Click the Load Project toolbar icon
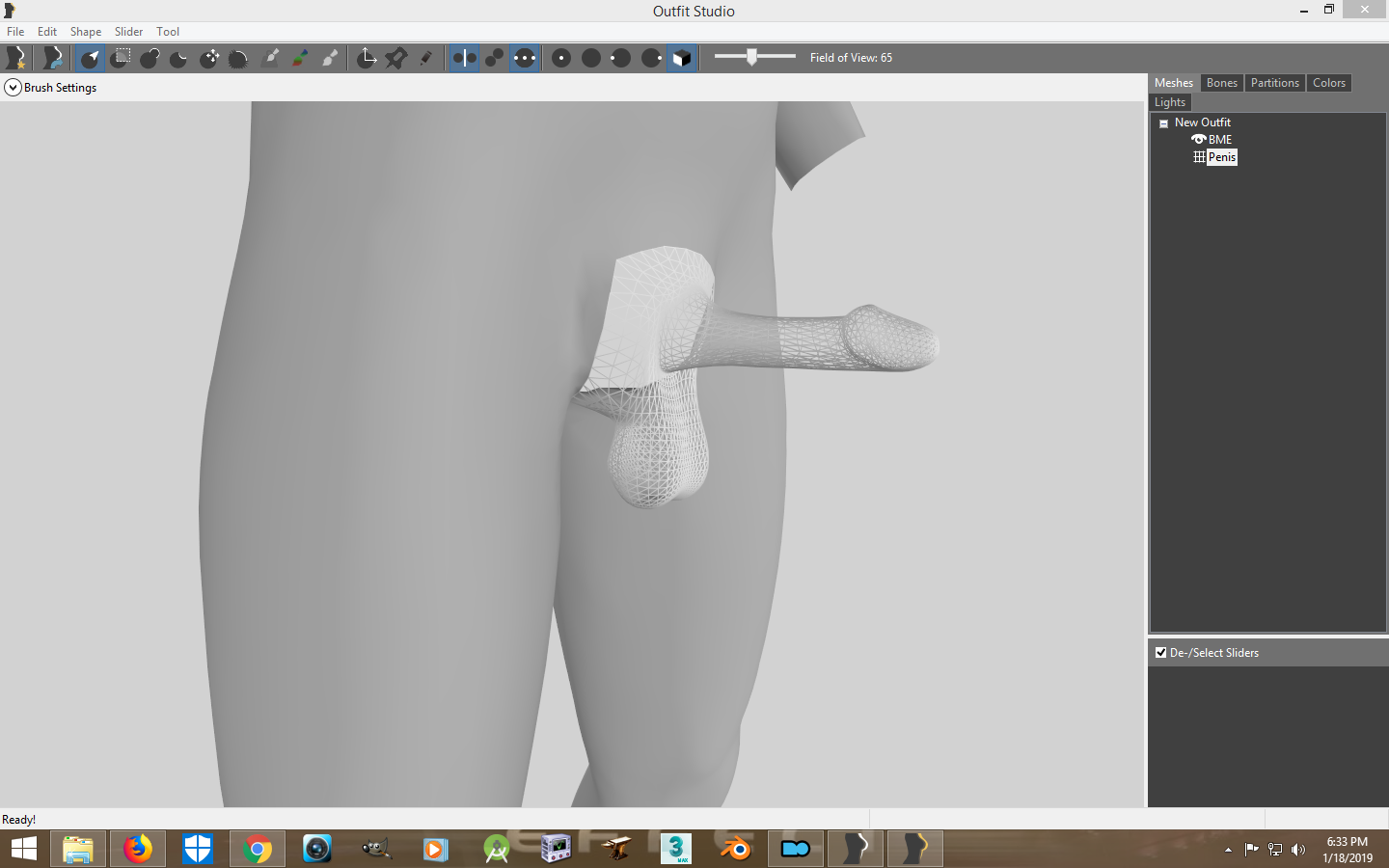The width and height of the screenshot is (1389, 868). pos(53,58)
